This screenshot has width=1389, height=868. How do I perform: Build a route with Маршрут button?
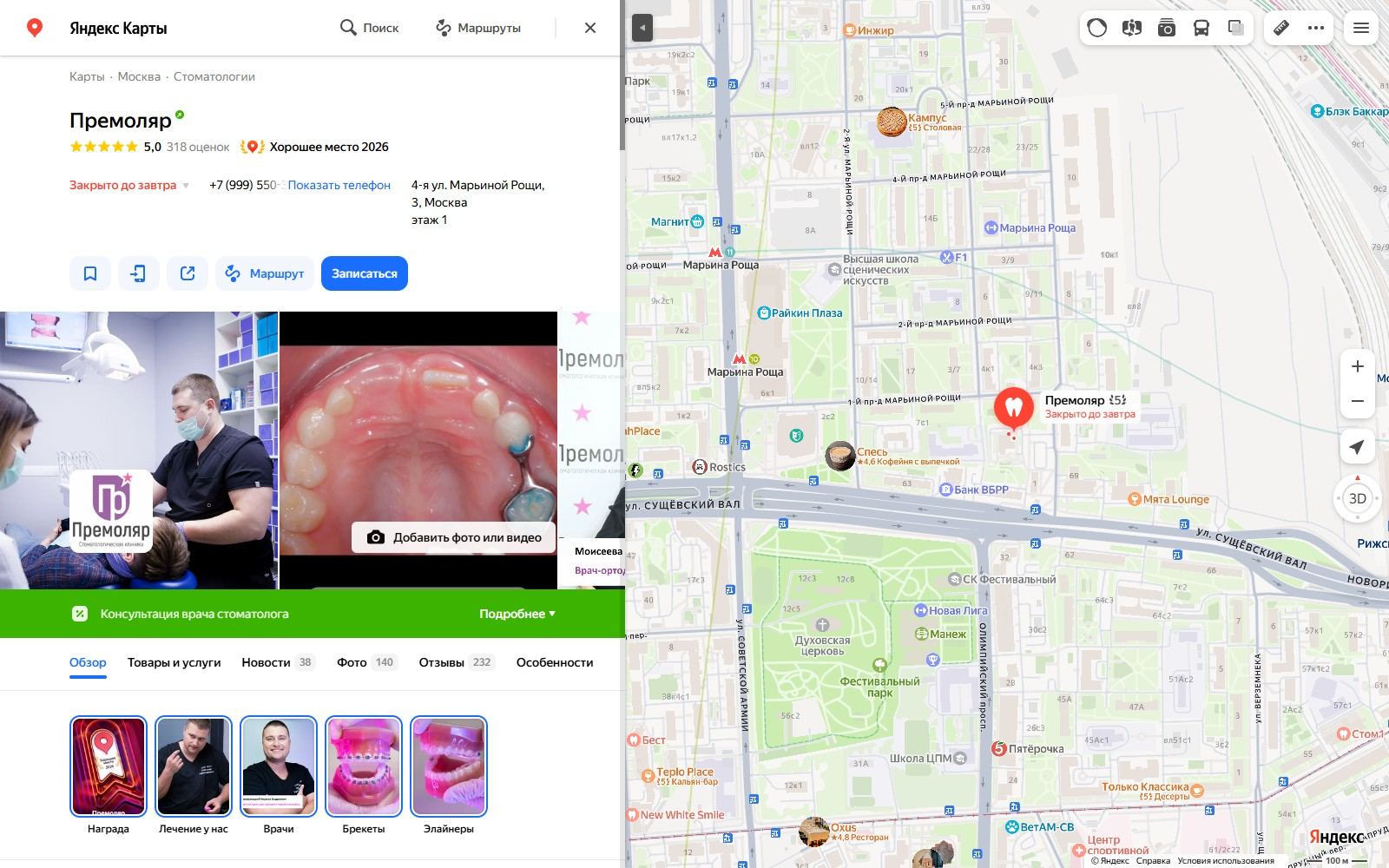[x=265, y=273]
